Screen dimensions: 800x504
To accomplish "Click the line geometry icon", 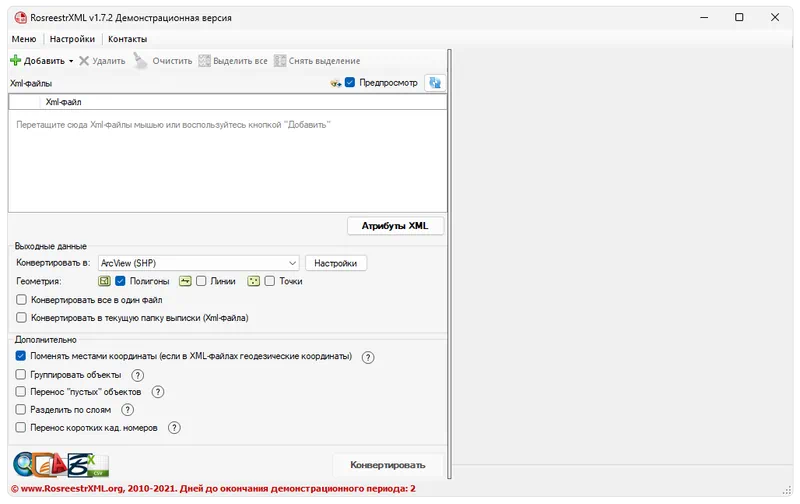I will coord(185,281).
